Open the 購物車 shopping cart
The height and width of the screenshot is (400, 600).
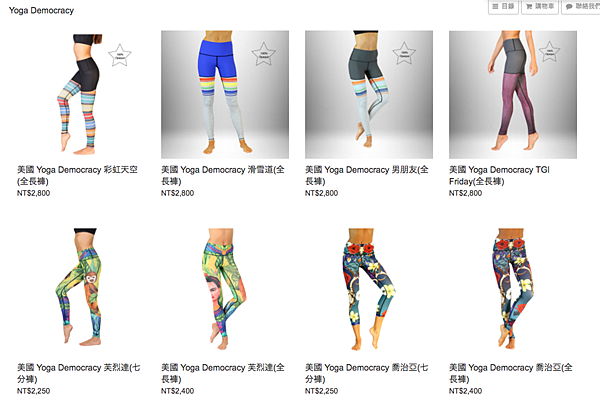pyautogui.click(x=540, y=7)
